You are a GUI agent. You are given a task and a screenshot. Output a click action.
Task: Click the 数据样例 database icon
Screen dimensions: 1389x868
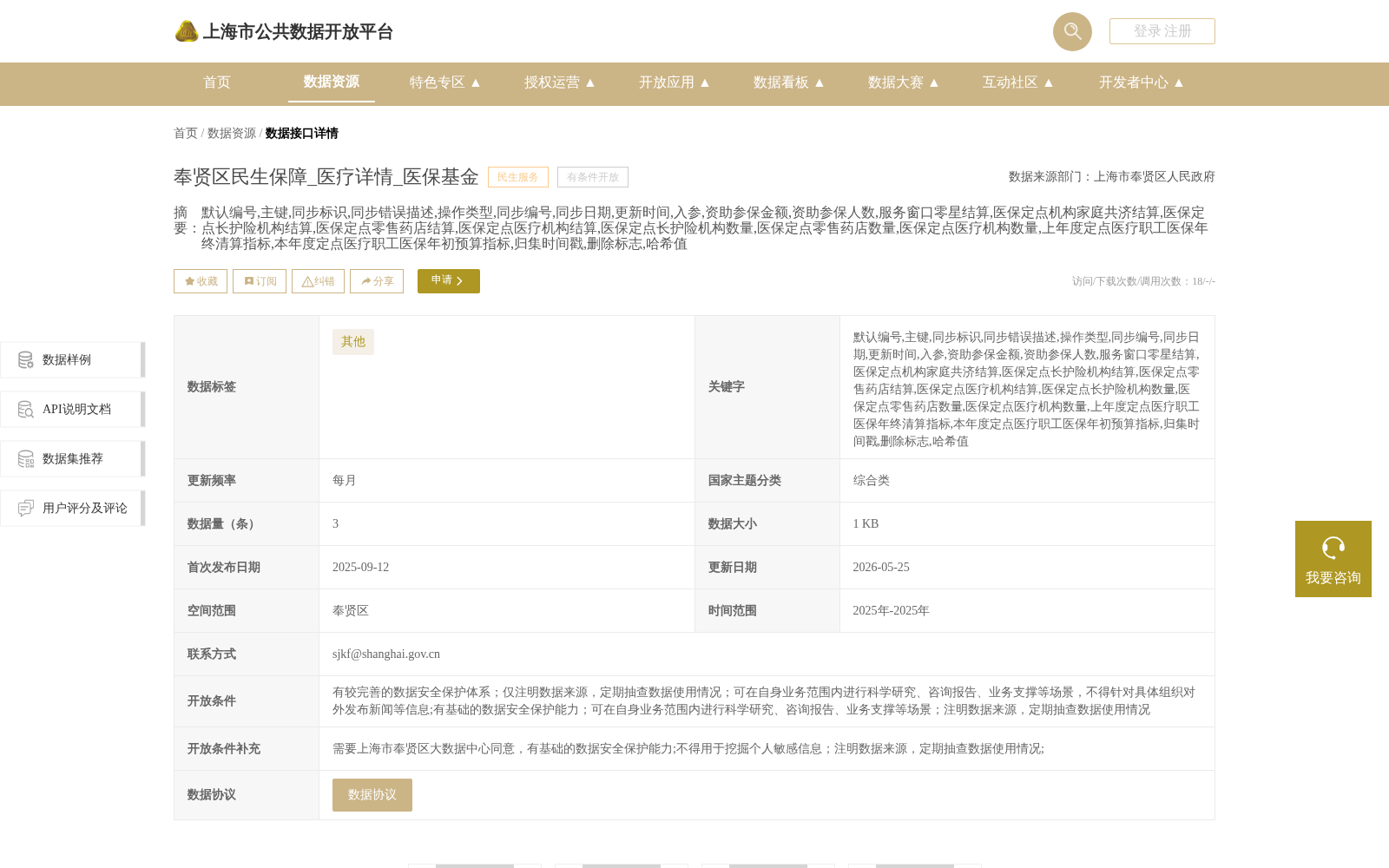tap(26, 359)
